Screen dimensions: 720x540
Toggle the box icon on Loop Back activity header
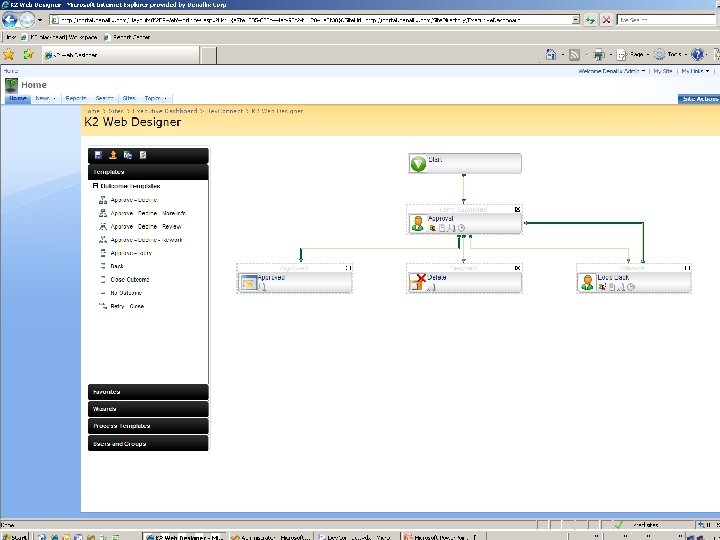click(x=687, y=268)
